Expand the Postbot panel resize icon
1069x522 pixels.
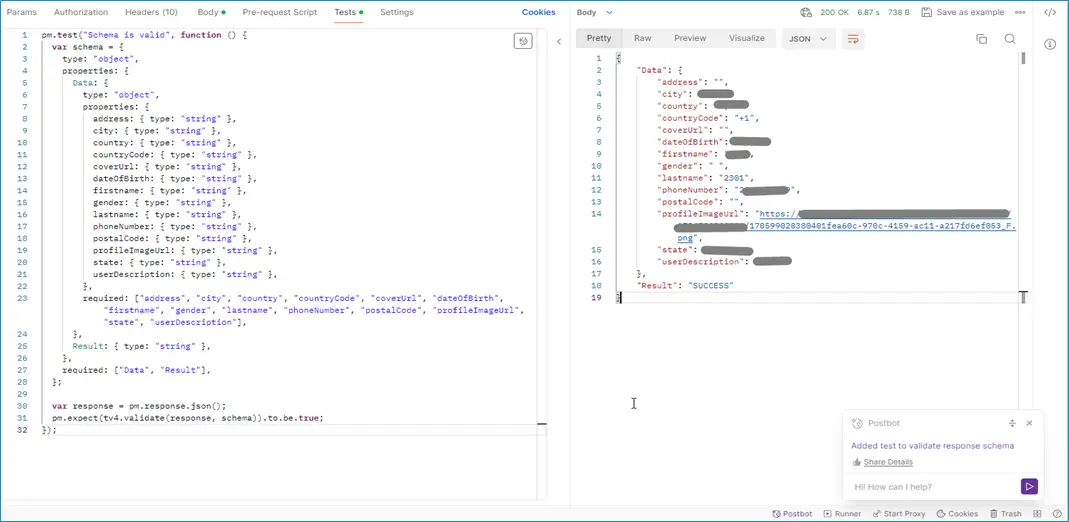tap(1012, 423)
